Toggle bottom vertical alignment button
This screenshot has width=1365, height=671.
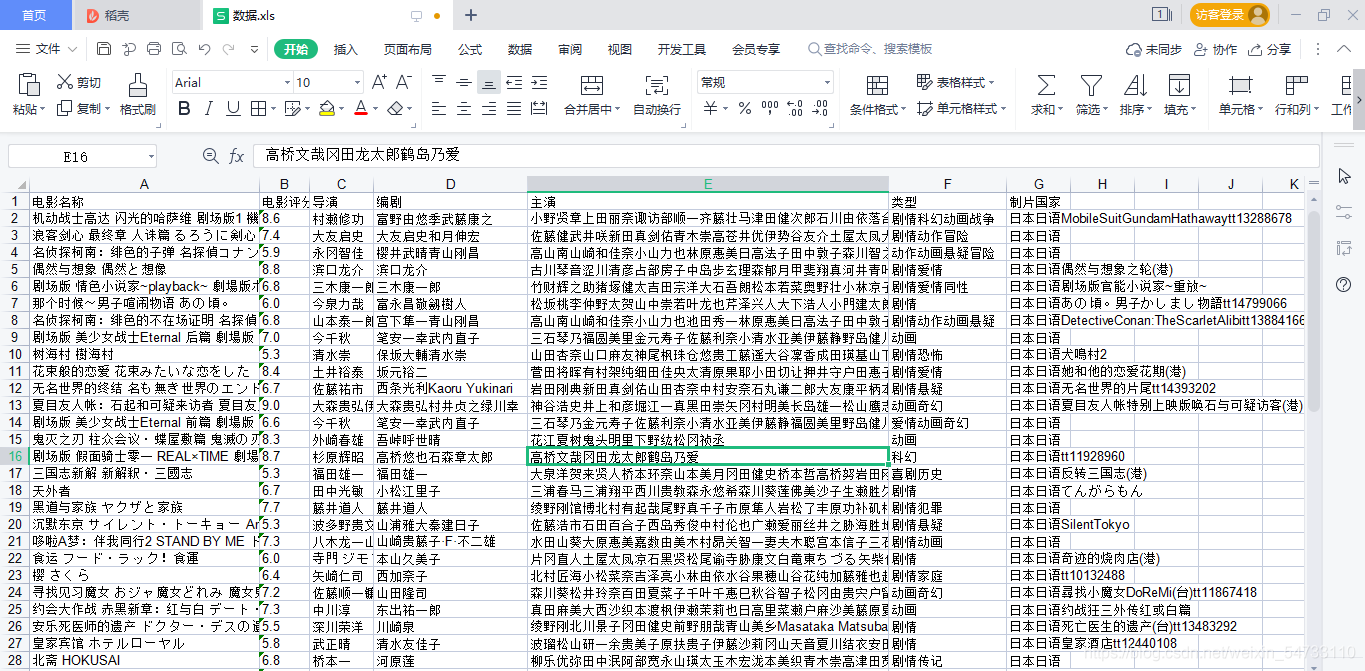tap(488, 83)
